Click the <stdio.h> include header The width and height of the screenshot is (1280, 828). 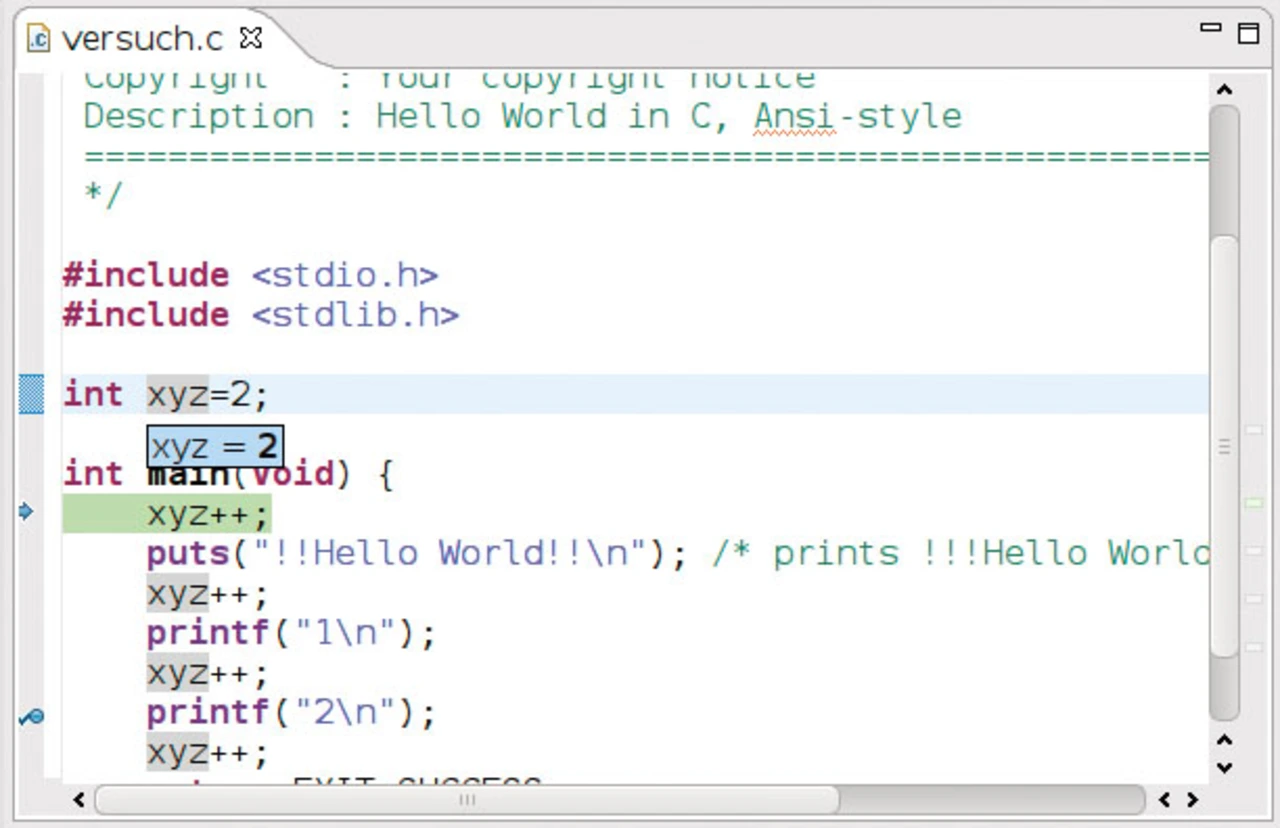(344, 275)
